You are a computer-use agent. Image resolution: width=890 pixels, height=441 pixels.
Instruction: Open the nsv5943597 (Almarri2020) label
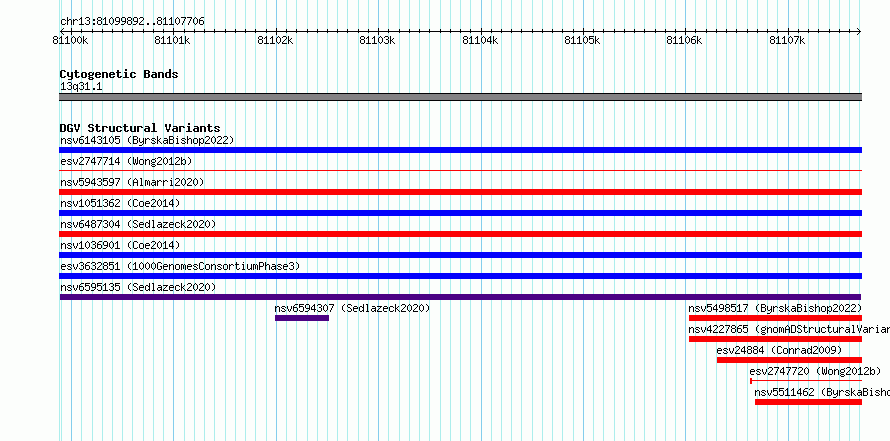point(132,182)
